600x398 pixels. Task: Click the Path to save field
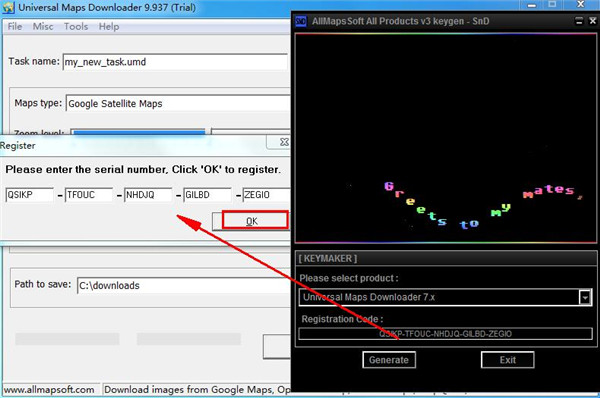(184, 285)
